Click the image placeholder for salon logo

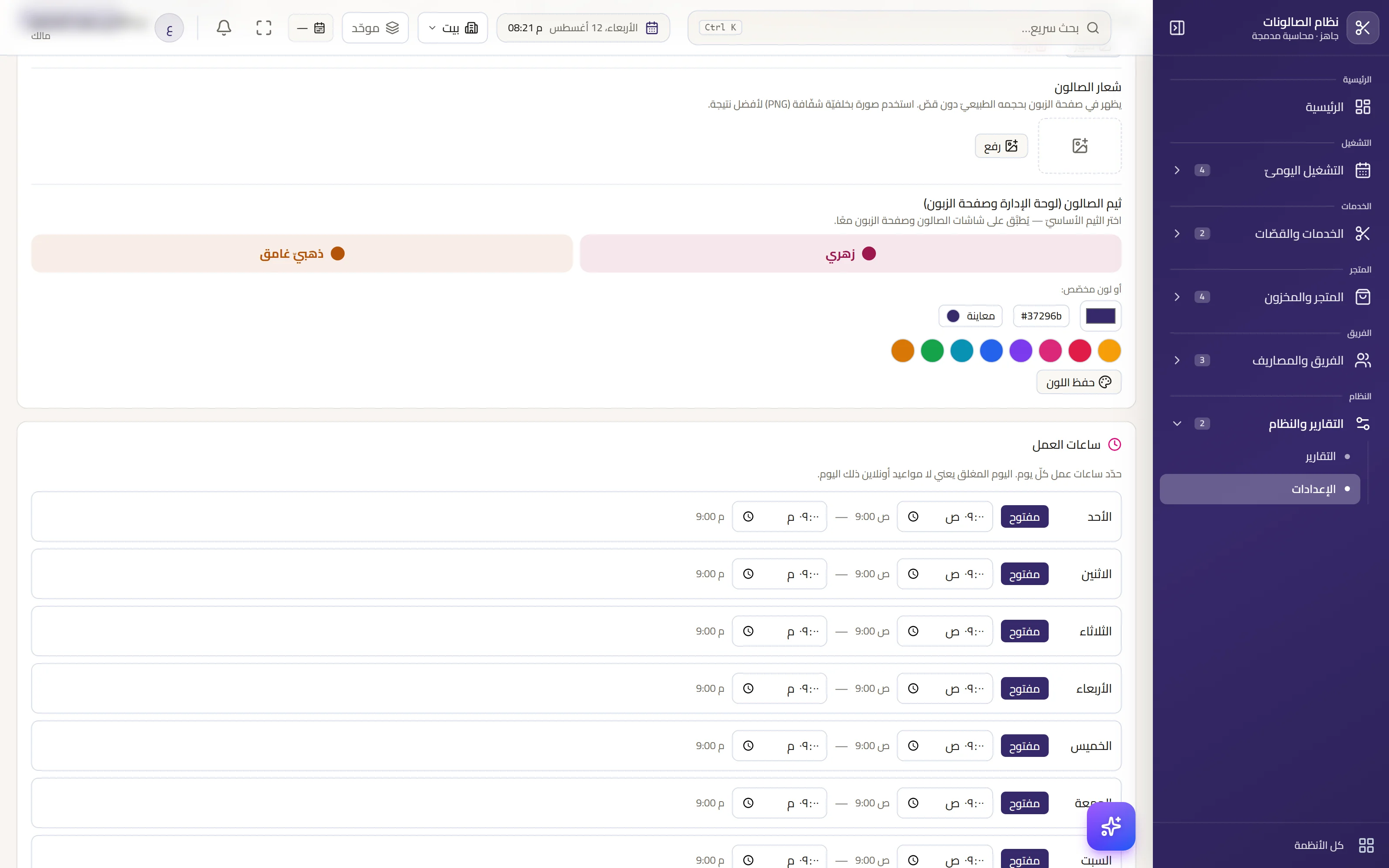point(1080,146)
